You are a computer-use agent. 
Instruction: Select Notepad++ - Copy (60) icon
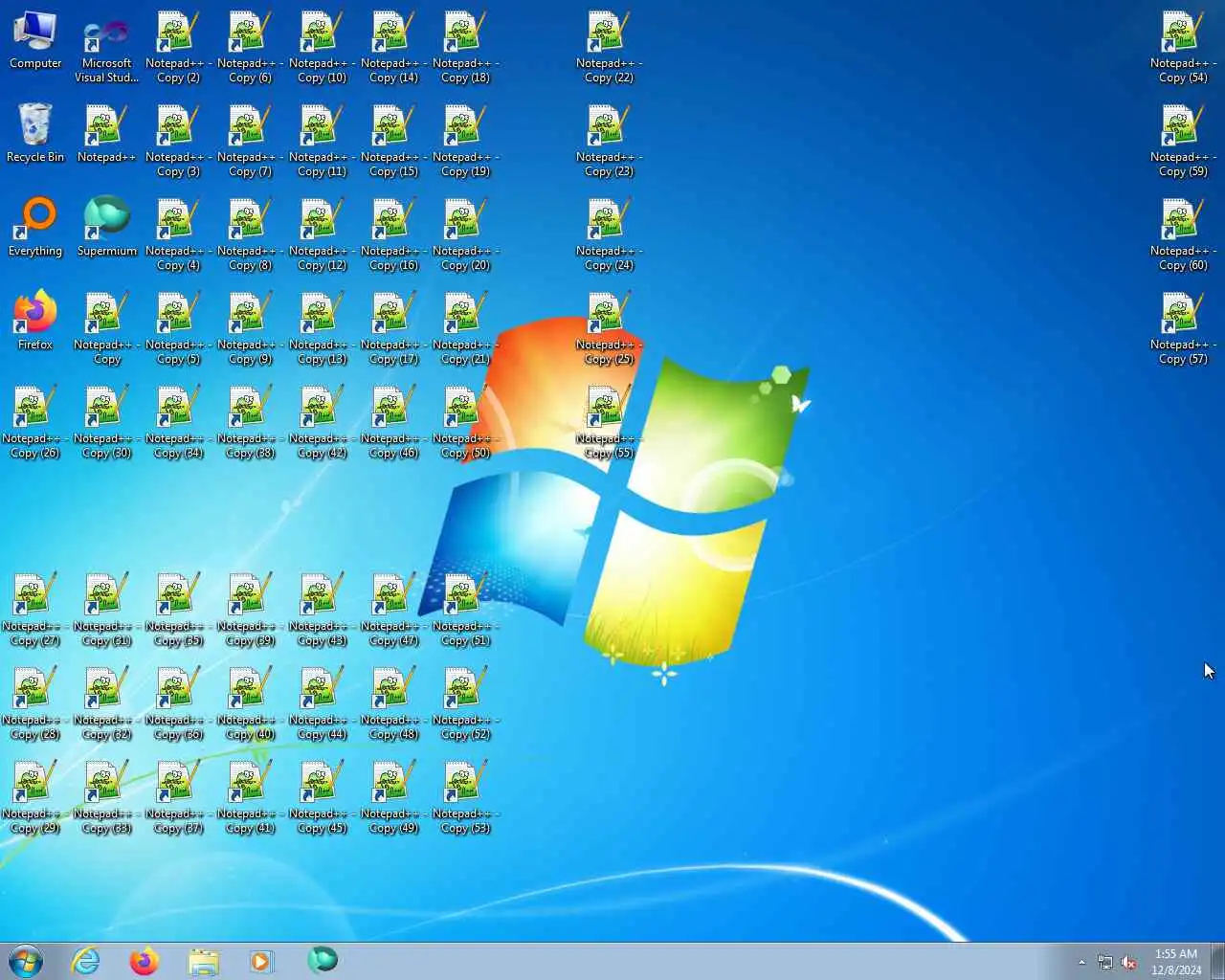[x=1184, y=234]
